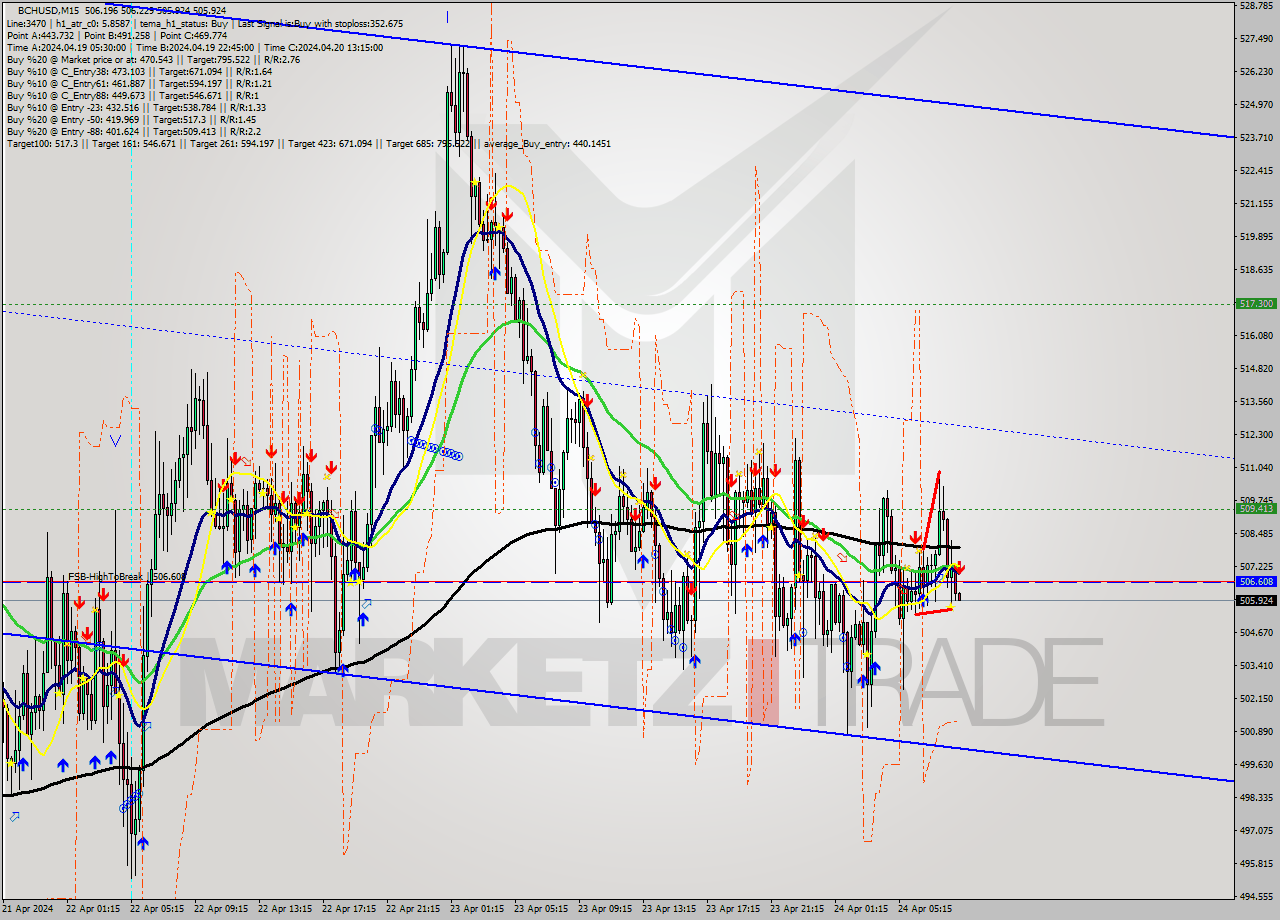The height and width of the screenshot is (920, 1280).
Task: Click the 22 Apr 13:15 time label
Action: click(x=285, y=909)
